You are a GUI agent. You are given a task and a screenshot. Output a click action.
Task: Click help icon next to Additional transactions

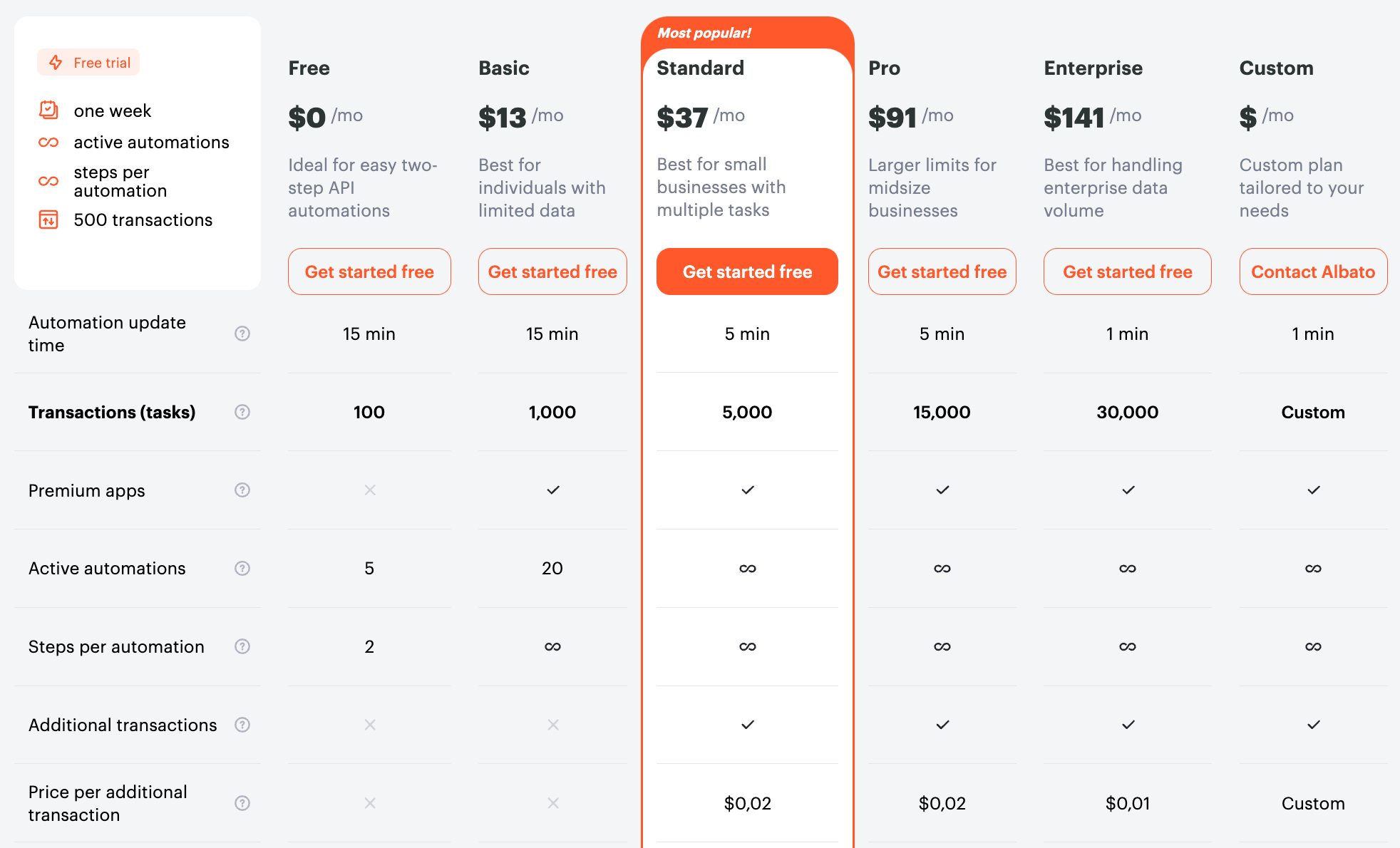pos(242,725)
